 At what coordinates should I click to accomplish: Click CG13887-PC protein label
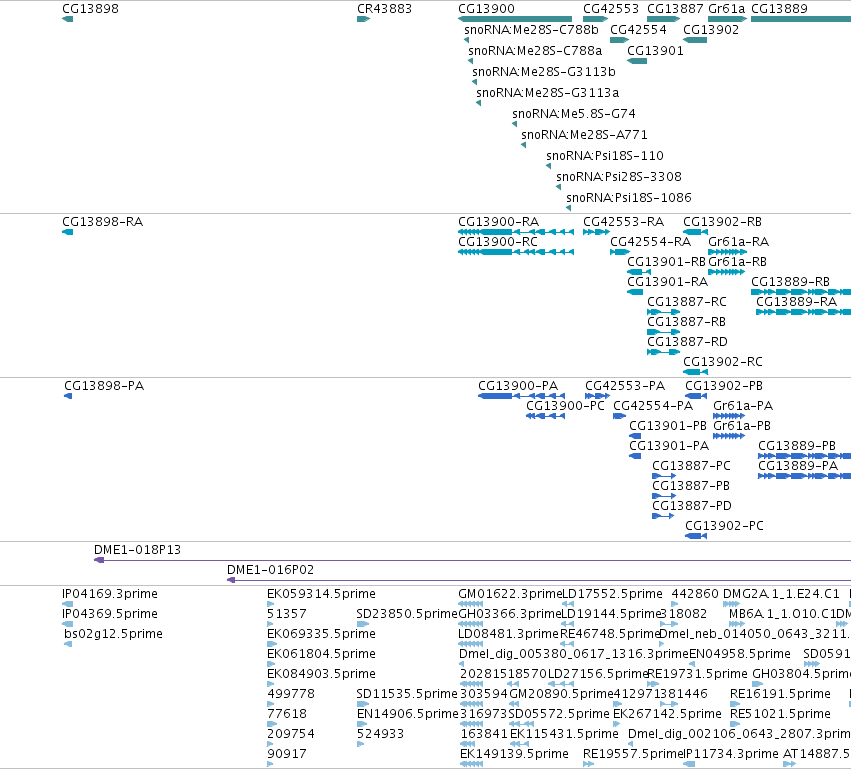691,466
